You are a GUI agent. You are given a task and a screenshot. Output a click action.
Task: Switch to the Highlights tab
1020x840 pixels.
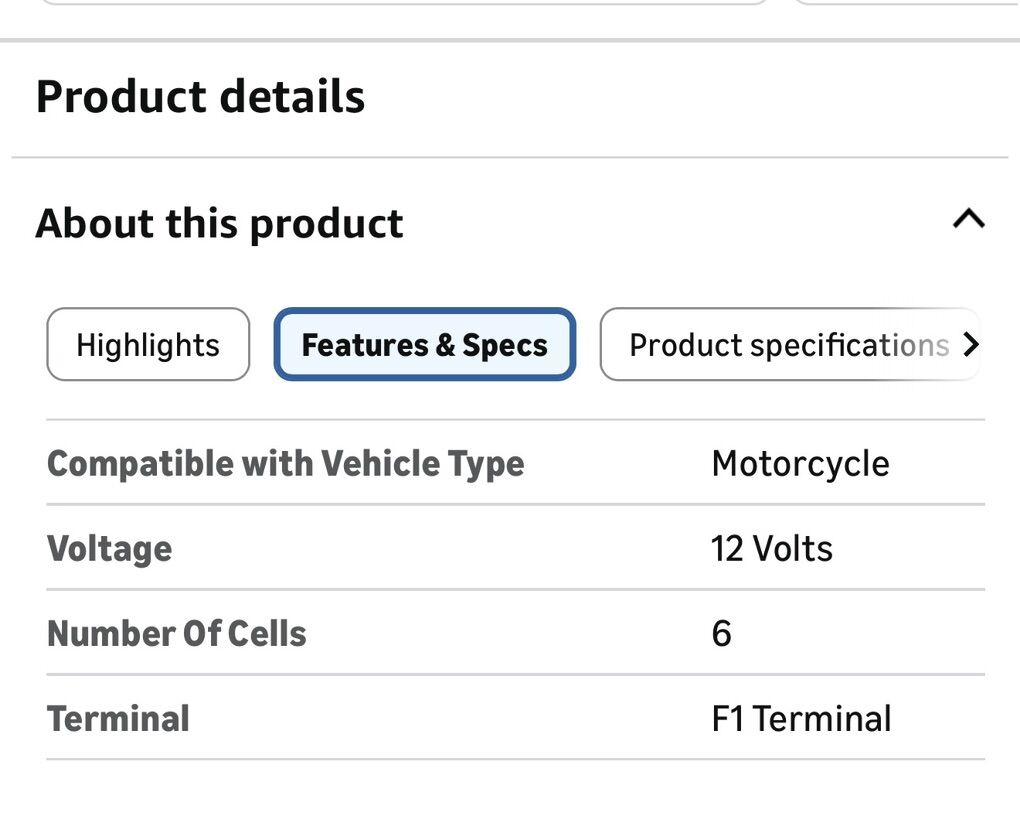148,345
